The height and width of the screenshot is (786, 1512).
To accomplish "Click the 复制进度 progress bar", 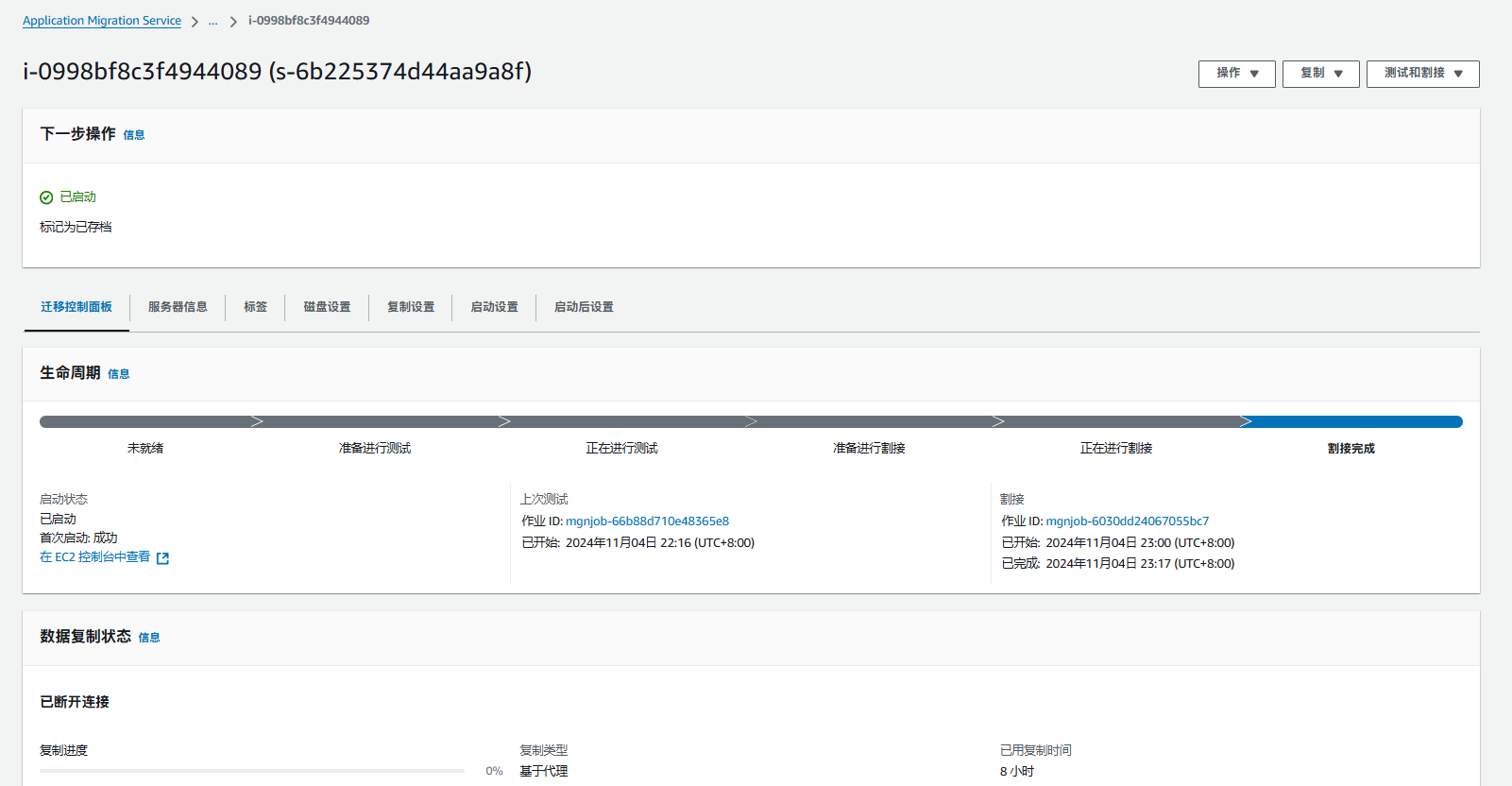I will (x=252, y=771).
